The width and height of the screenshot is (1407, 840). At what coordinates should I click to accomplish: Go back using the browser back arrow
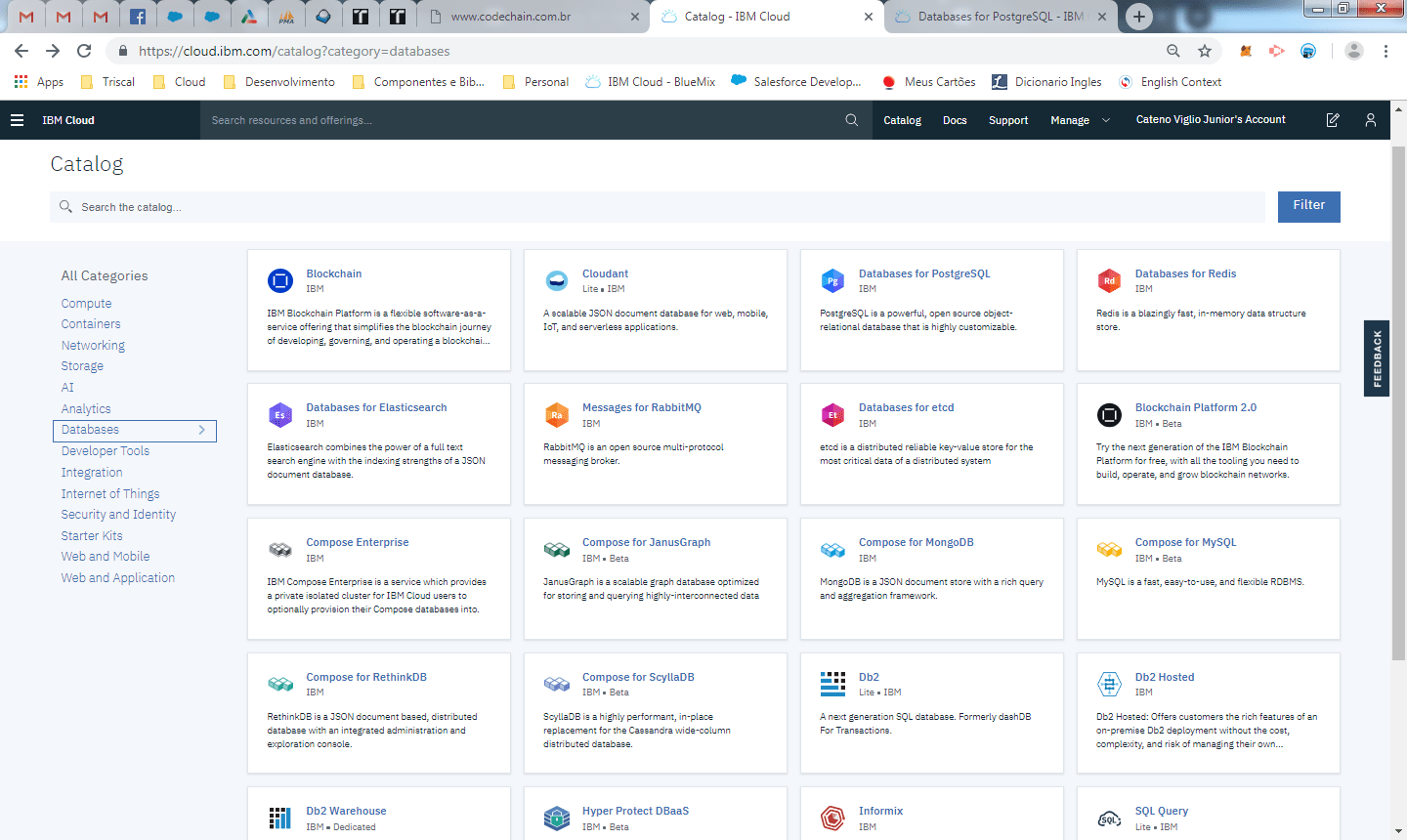pos(21,51)
